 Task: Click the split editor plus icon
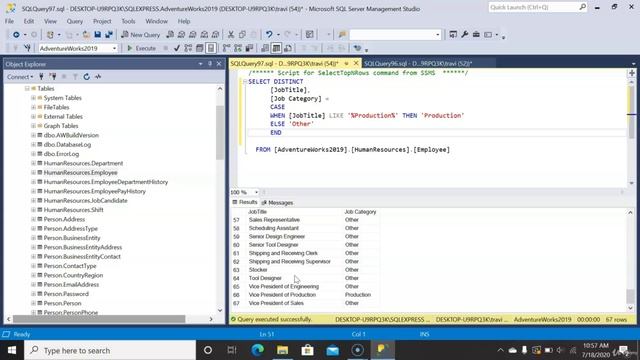pos(631,73)
